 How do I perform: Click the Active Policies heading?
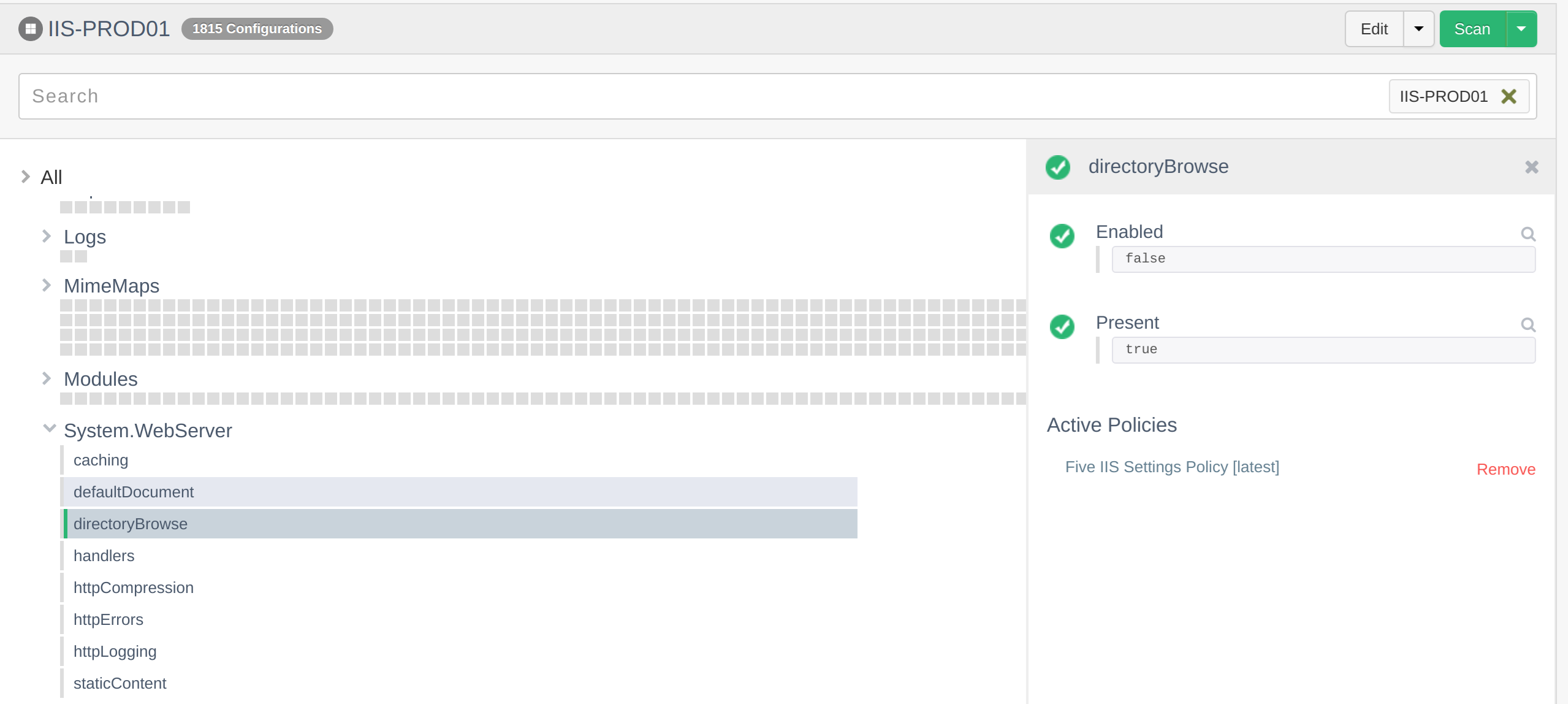click(1111, 425)
